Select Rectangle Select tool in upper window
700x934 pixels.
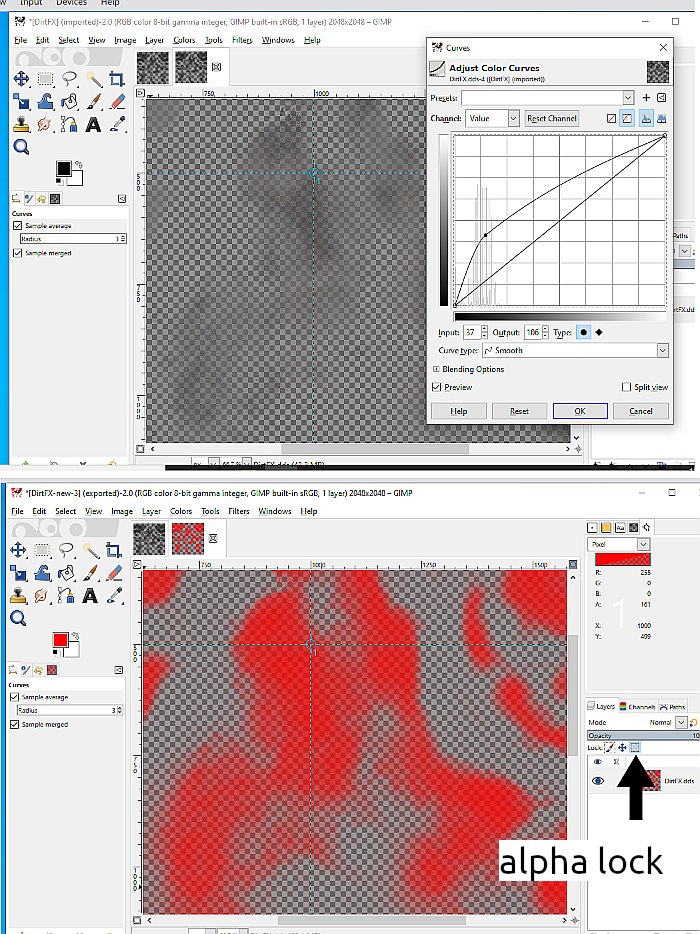(x=46, y=79)
